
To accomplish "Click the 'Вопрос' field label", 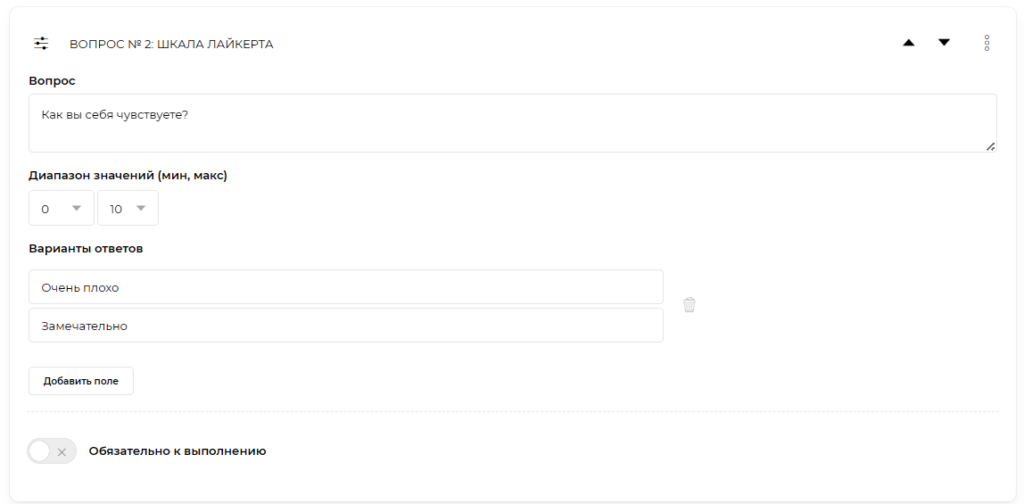I will (52, 80).
